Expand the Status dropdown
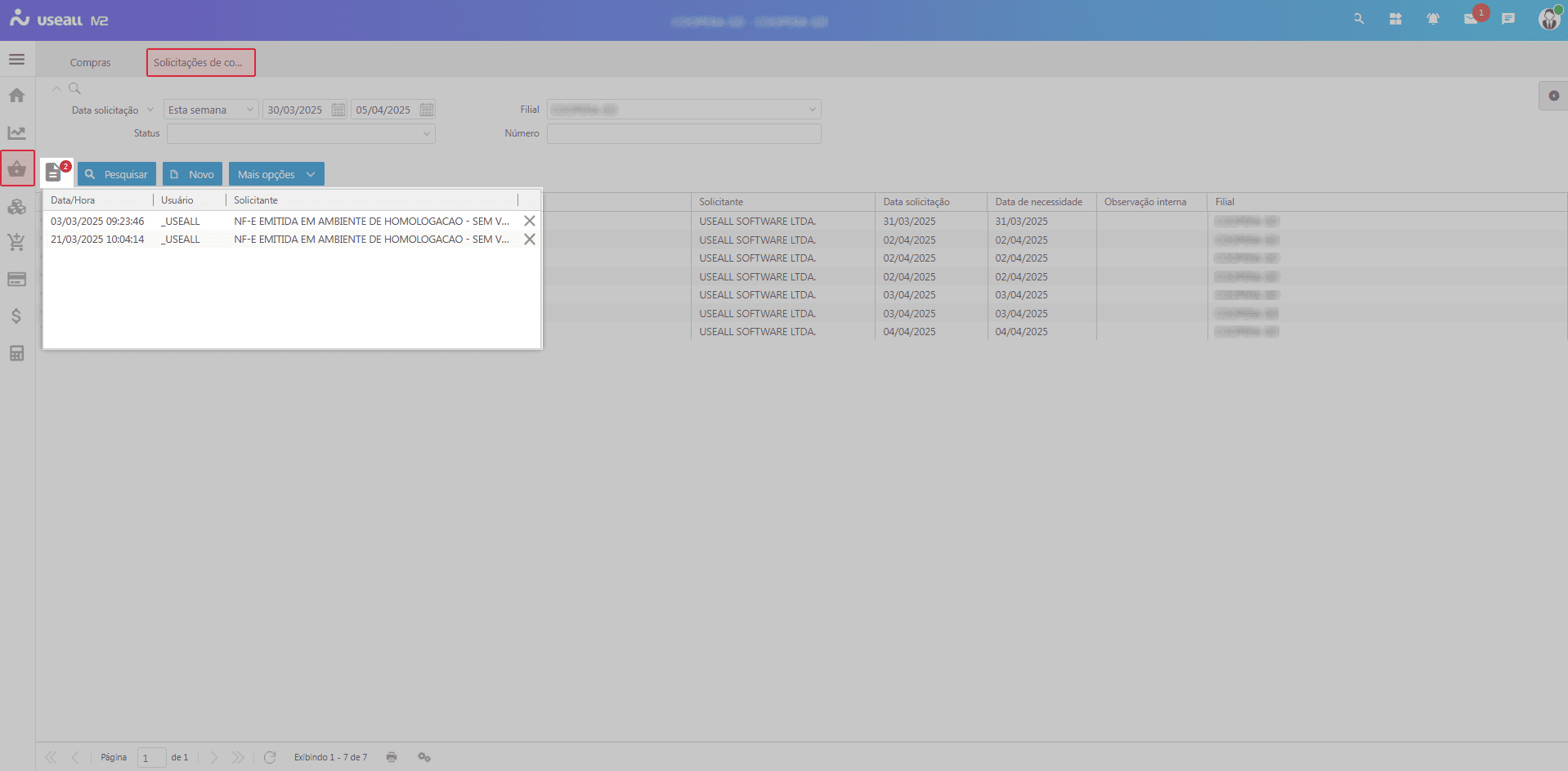This screenshot has width=1568, height=771. [301, 133]
